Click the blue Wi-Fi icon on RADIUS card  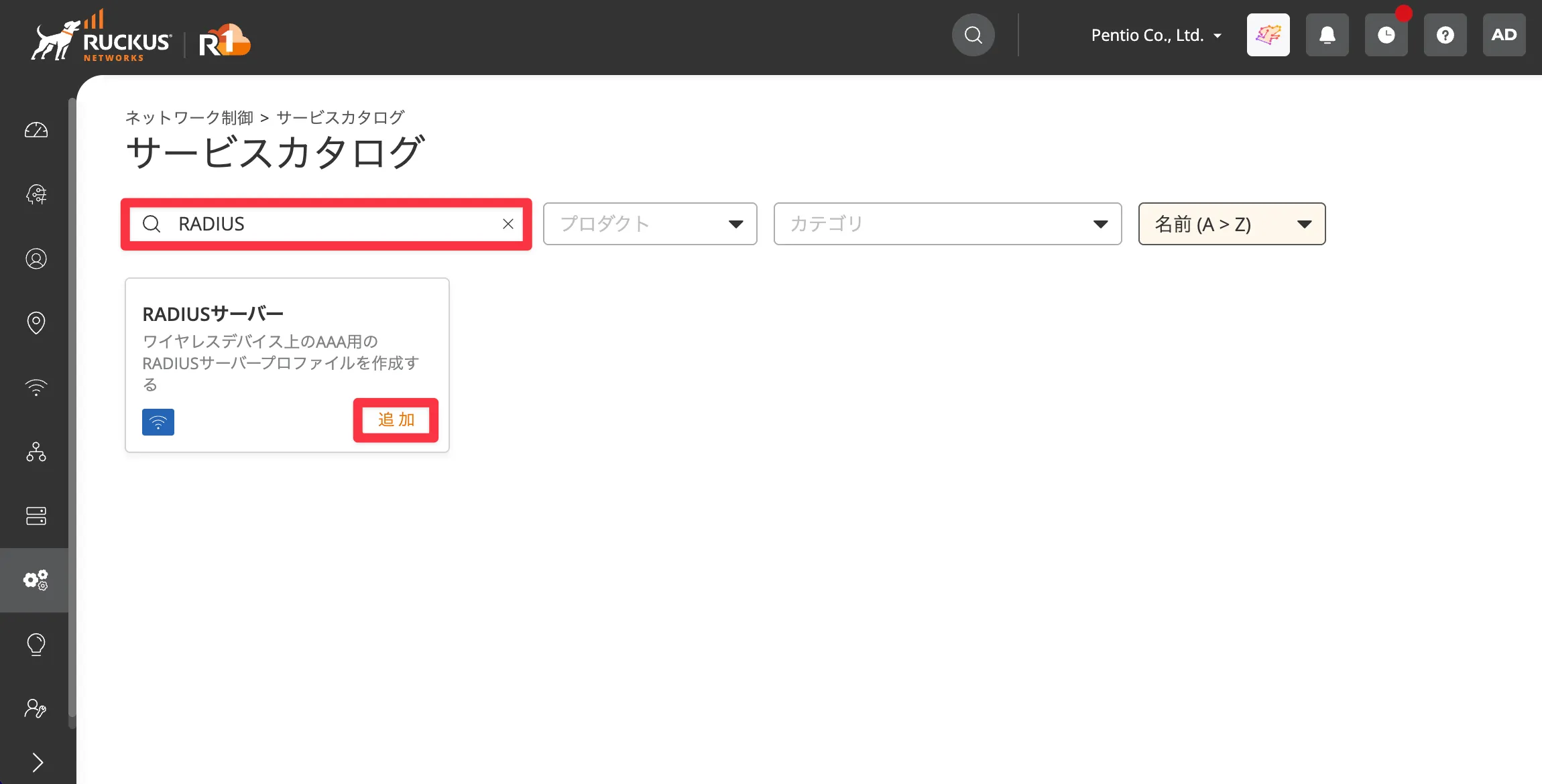click(158, 422)
